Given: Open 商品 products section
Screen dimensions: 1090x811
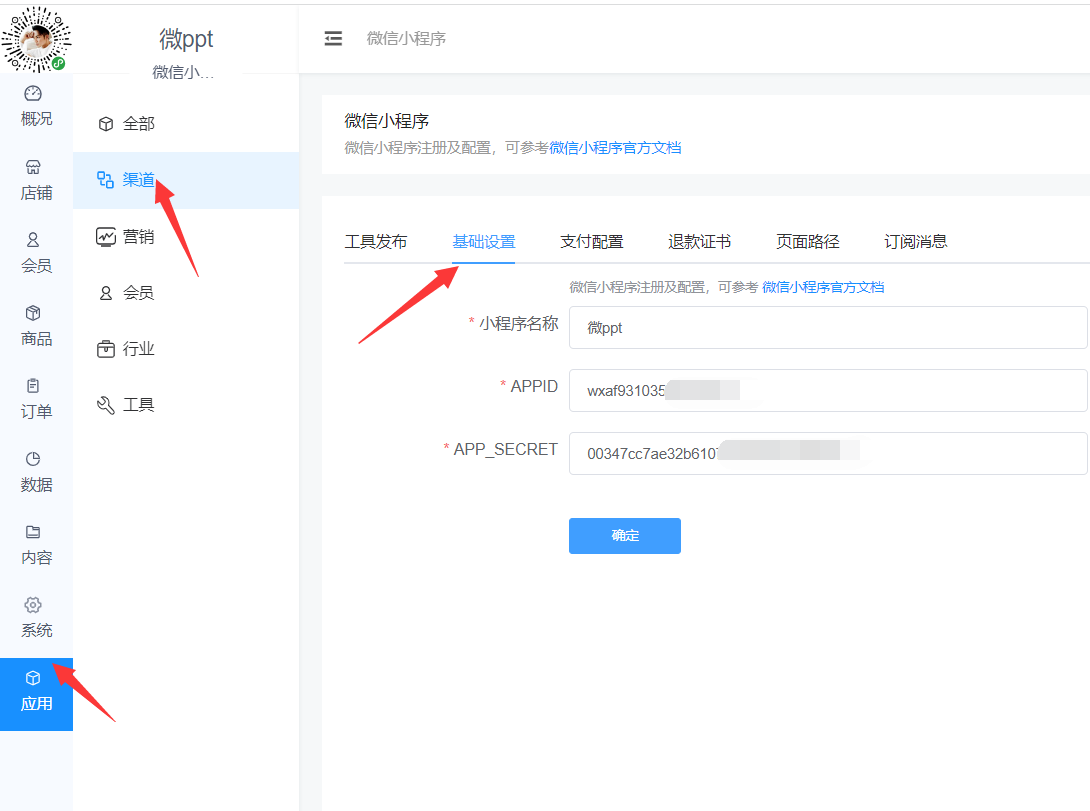Looking at the screenshot, I should coord(36,326).
